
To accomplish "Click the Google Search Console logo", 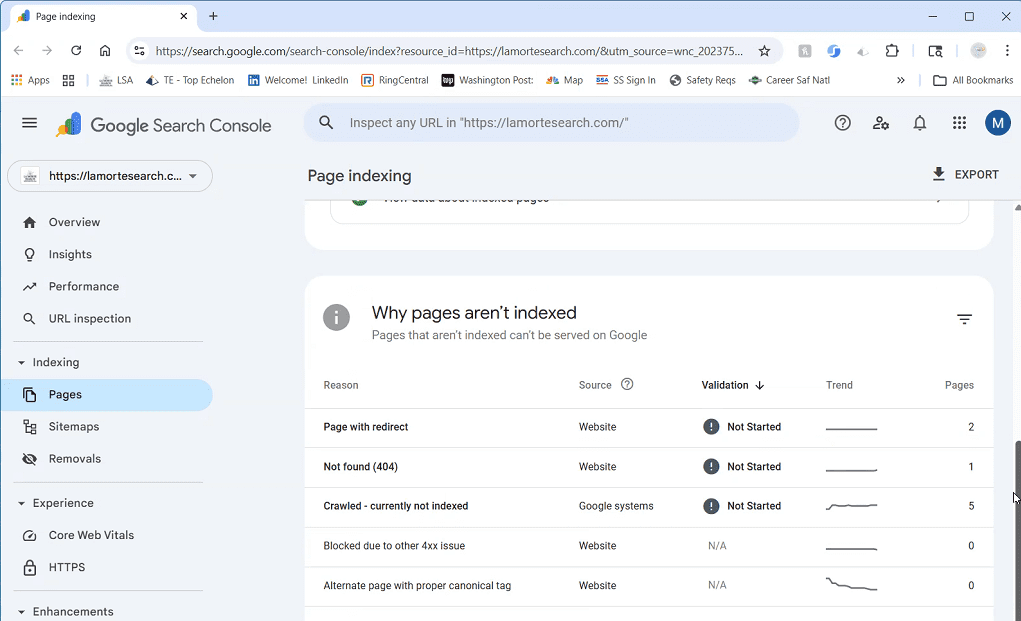I will click(163, 125).
